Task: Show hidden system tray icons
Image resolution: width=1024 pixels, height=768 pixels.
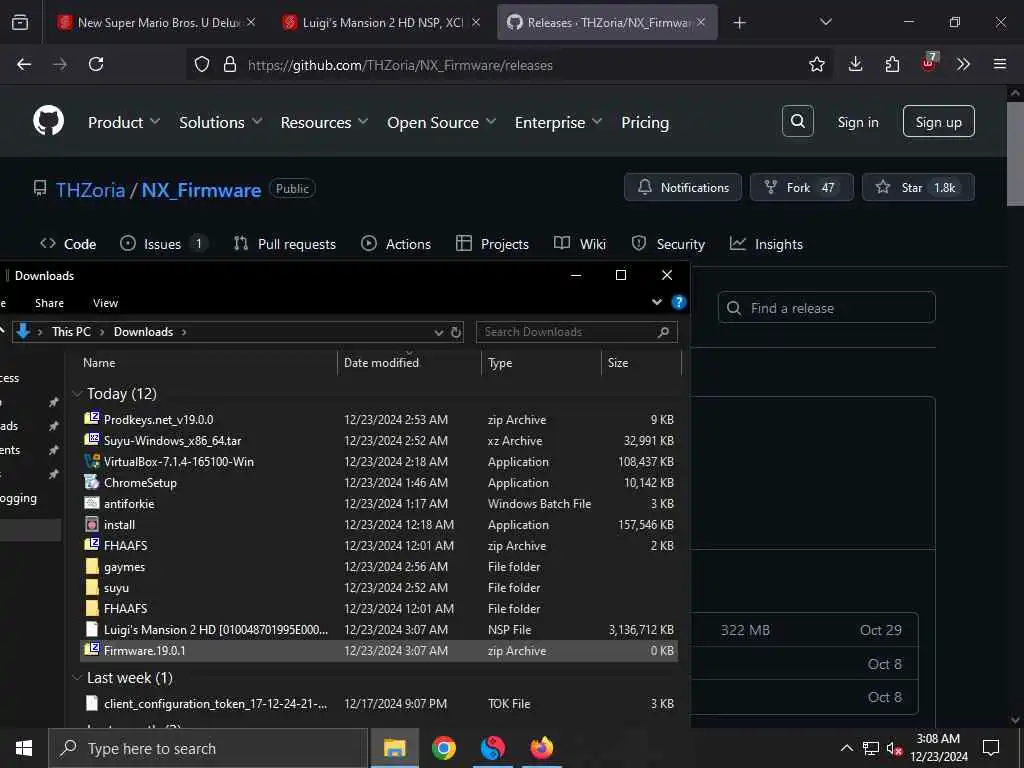Action: click(846, 748)
